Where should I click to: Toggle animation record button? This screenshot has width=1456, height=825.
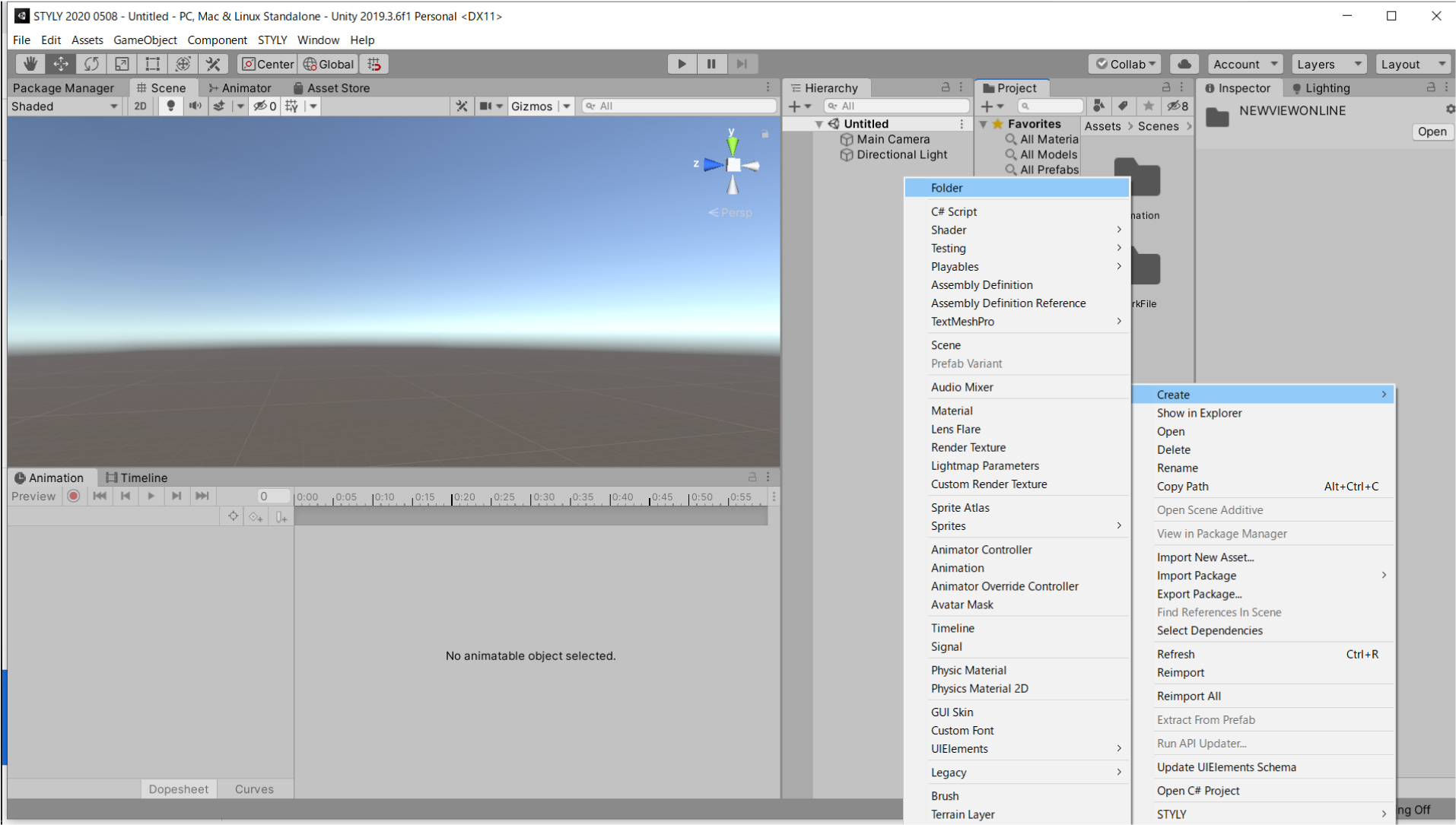pos(74,497)
